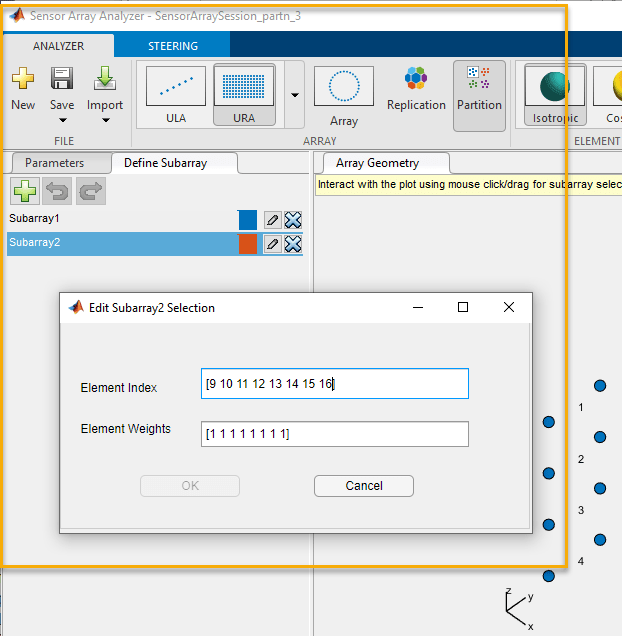Click the MATLAB logo in main title bar
Image resolution: width=622 pixels, height=636 pixels.
pyautogui.click(x=17, y=16)
